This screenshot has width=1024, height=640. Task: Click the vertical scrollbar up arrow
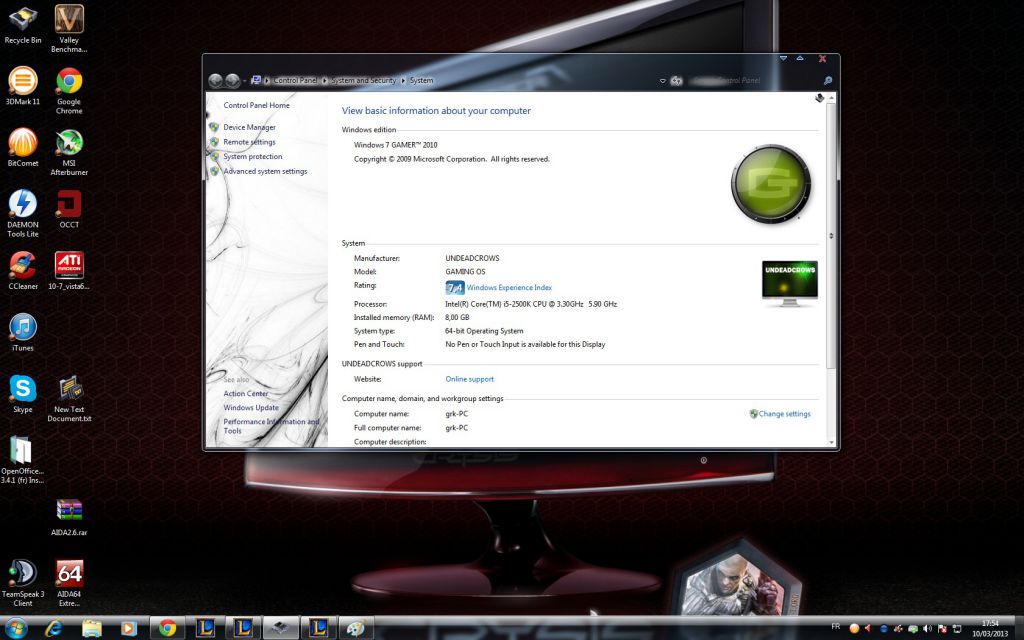pyautogui.click(x=831, y=97)
